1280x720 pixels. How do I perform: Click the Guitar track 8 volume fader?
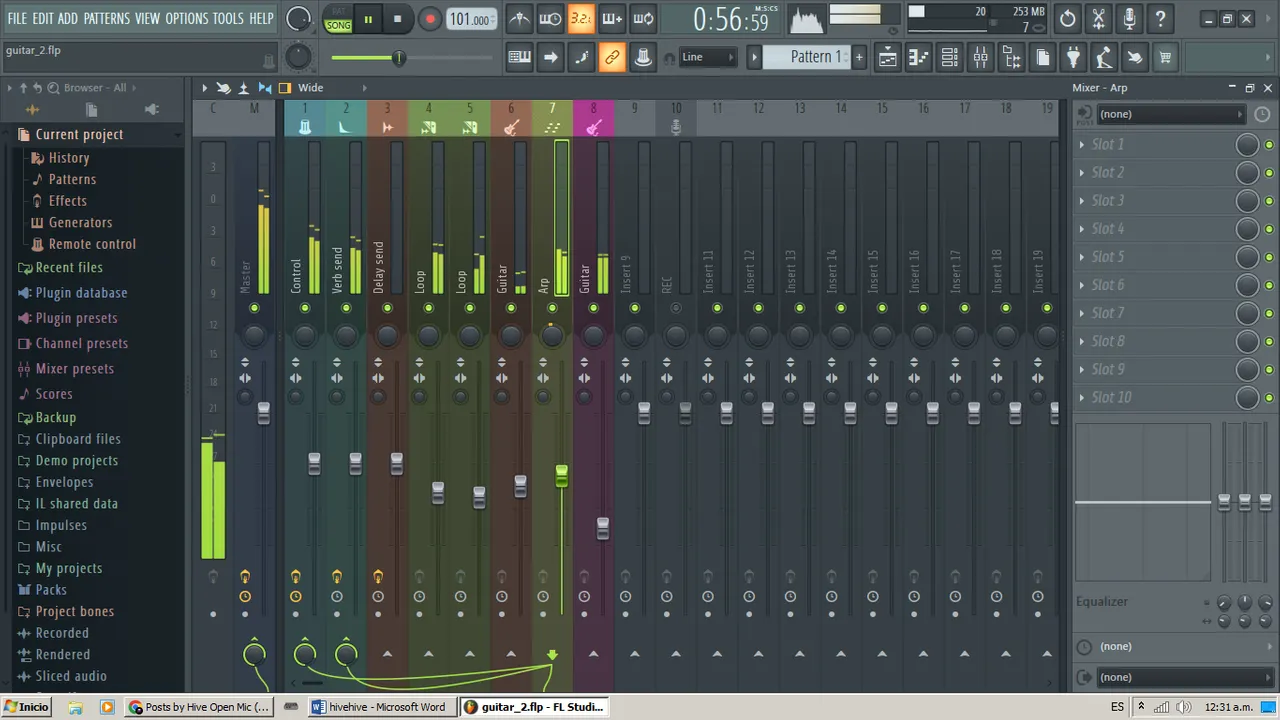coord(602,528)
